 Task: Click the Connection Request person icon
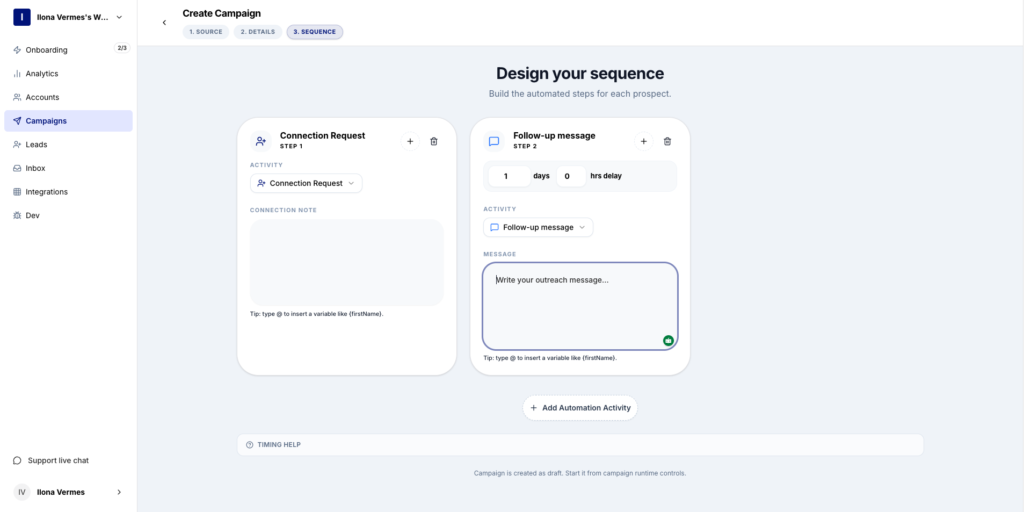click(261, 142)
